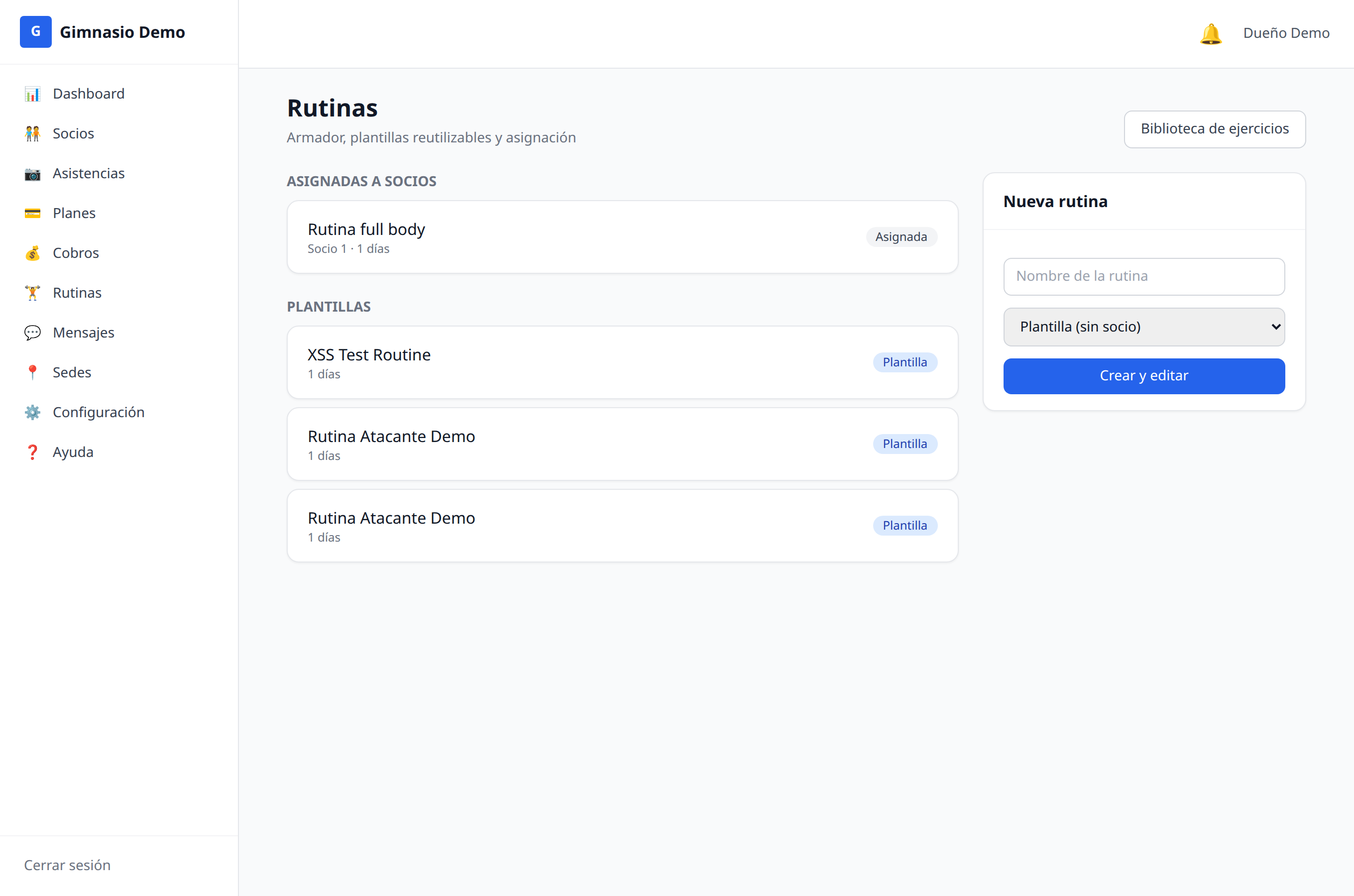The width and height of the screenshot is (1354, 896).
Task: Click the Crear y editar button
Action: pos(1144,376)
